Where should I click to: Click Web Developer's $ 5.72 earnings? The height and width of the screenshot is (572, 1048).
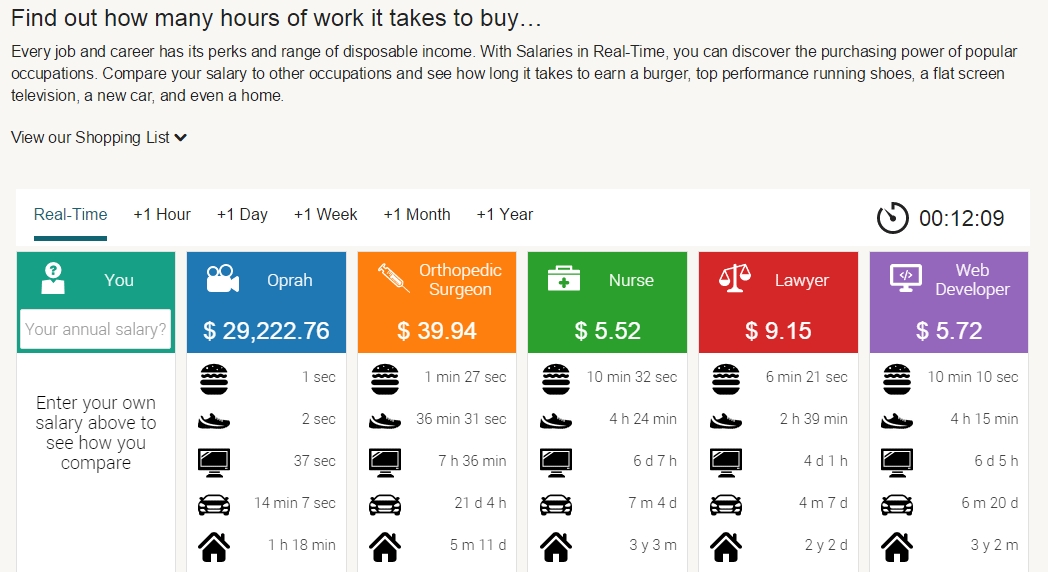point(949,331)
